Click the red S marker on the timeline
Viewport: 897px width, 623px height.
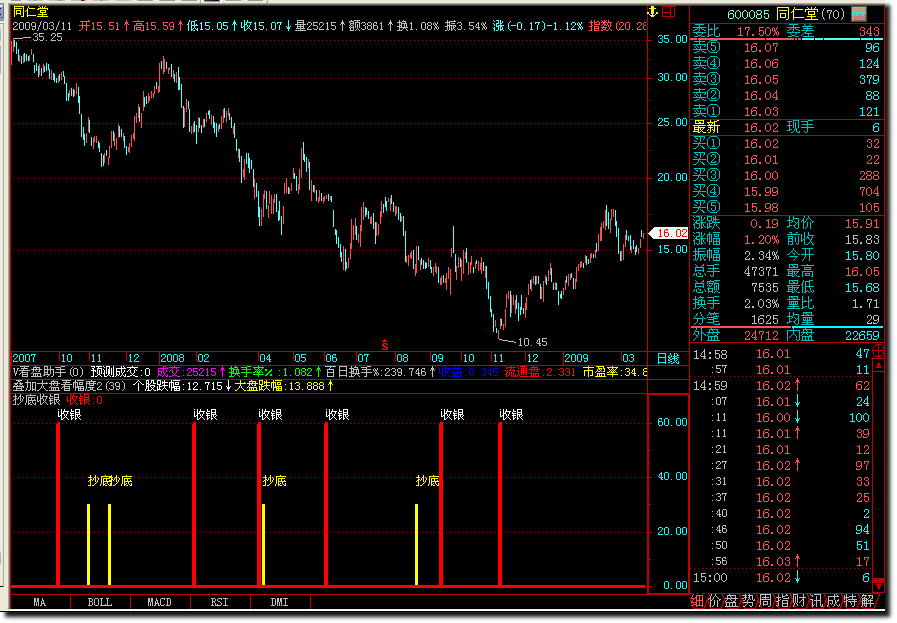384,344
